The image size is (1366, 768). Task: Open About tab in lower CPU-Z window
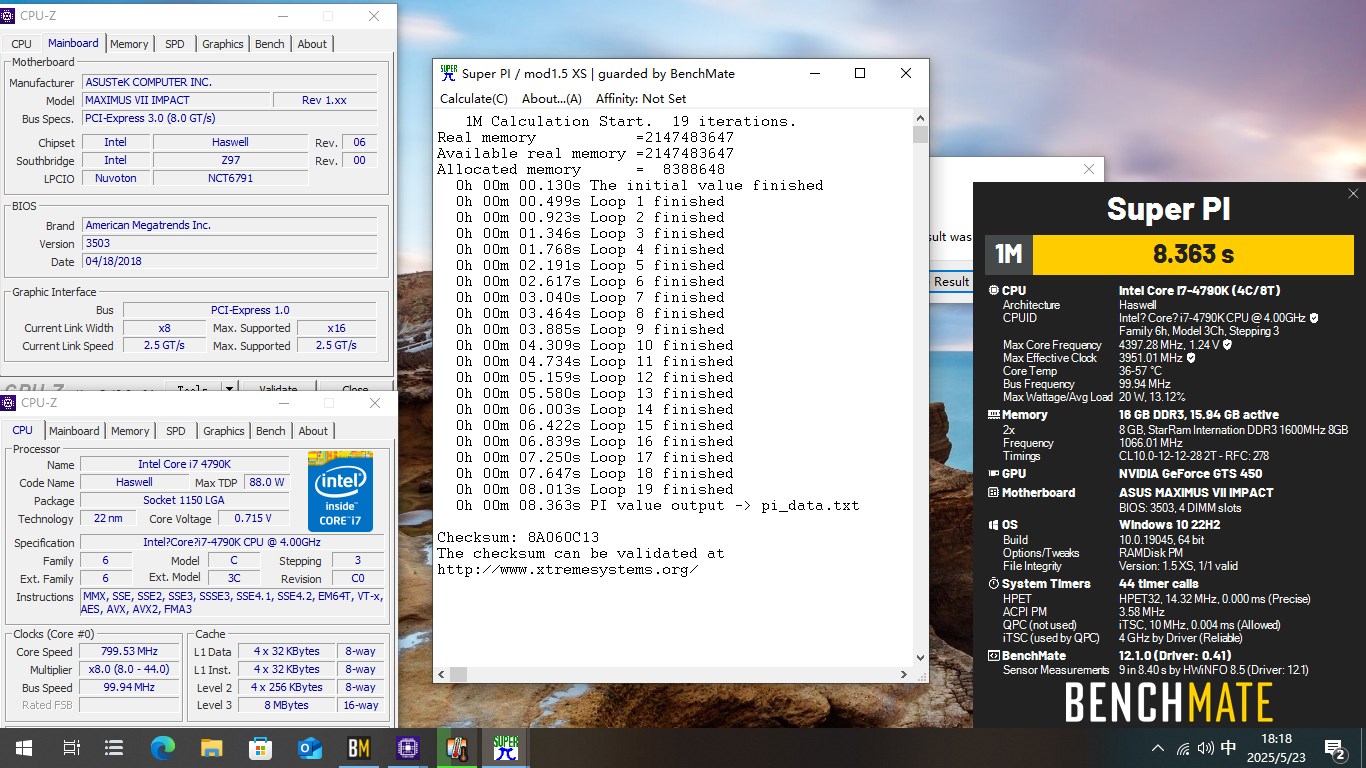[313, 431]
